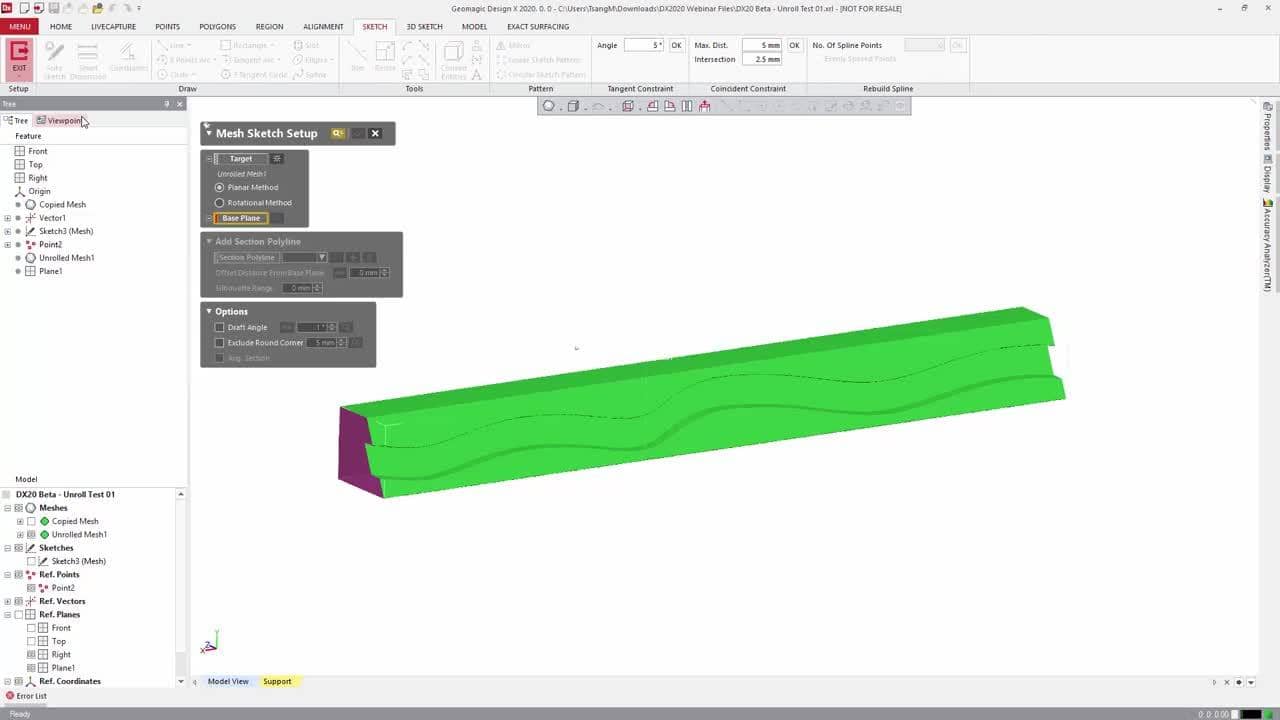Click the Plane1 feature icon in tree

30,271
